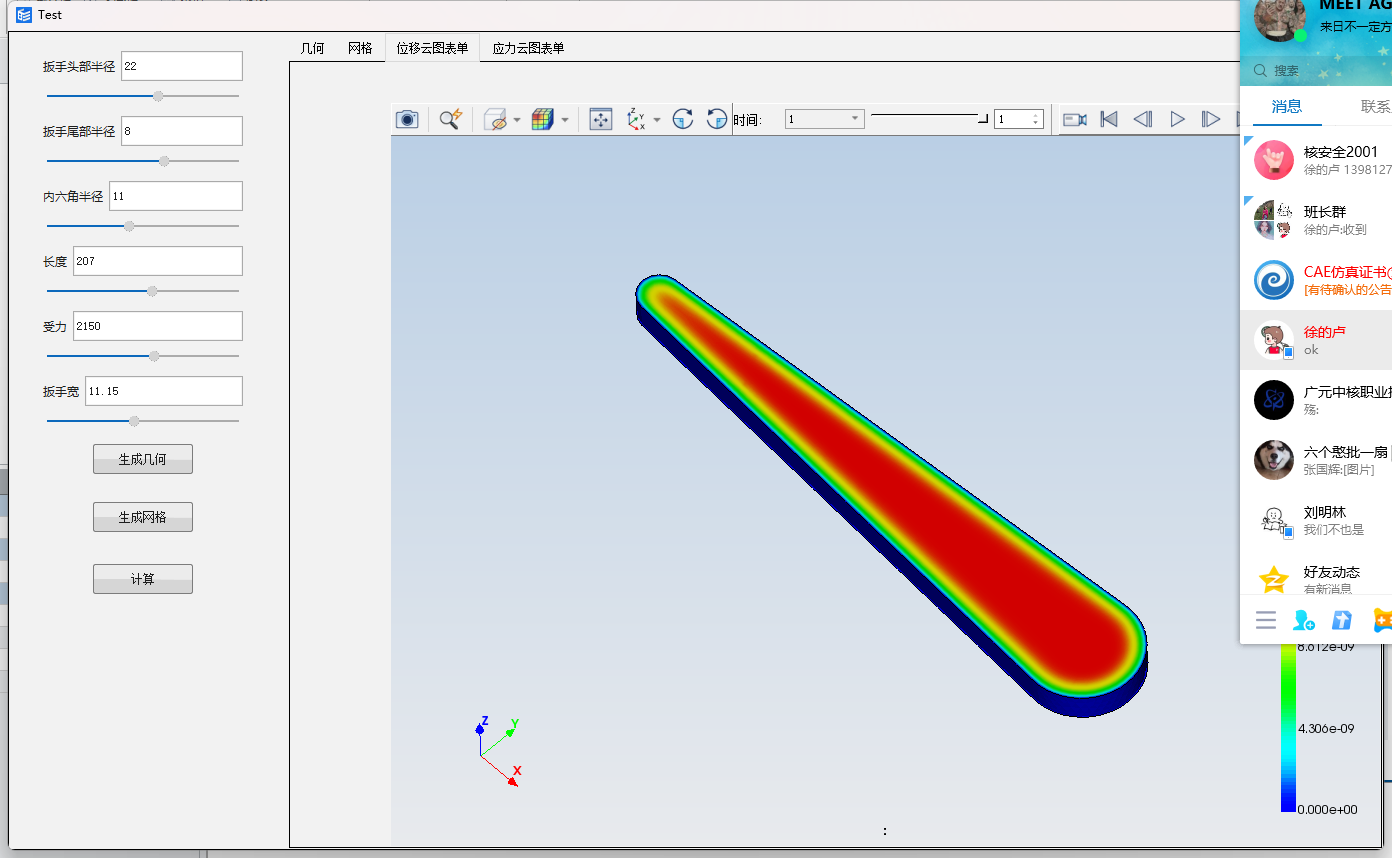Image resolution: width=1392 pixels, height=858 pixels.
Task: Click the XYZ axes orientation icon
Action: pos(636,119)
